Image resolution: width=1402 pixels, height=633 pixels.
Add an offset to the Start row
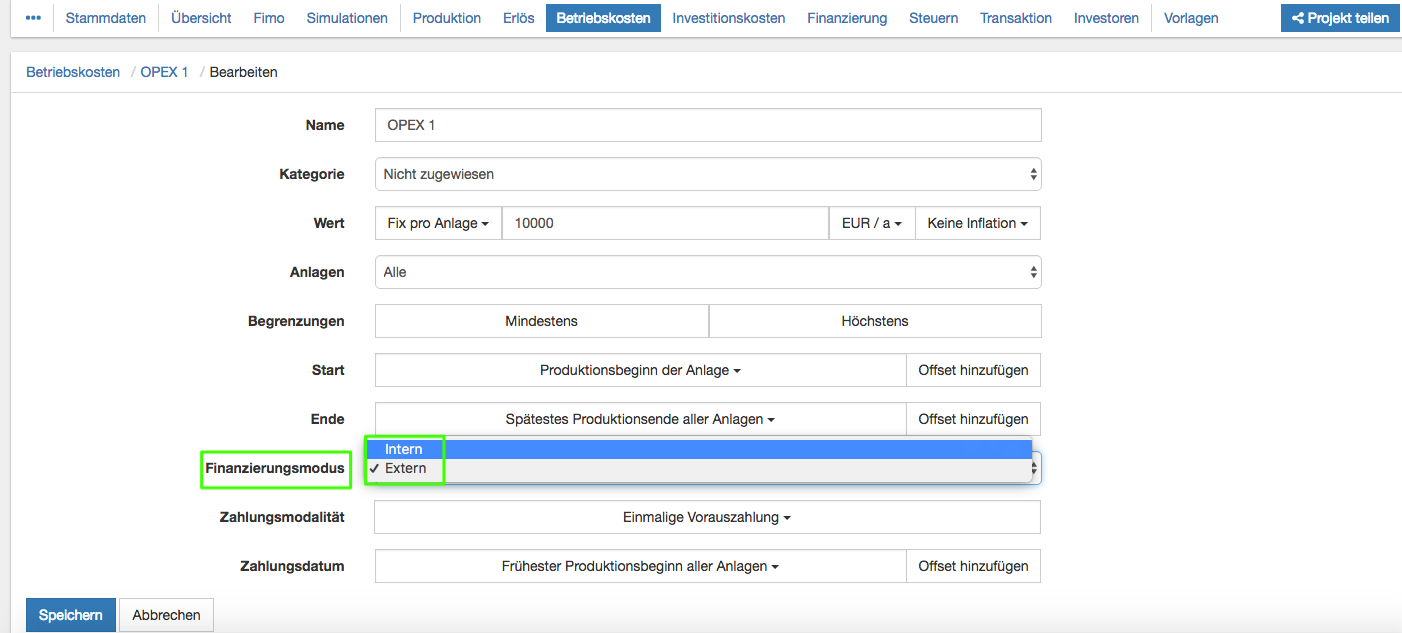[973, 370]
